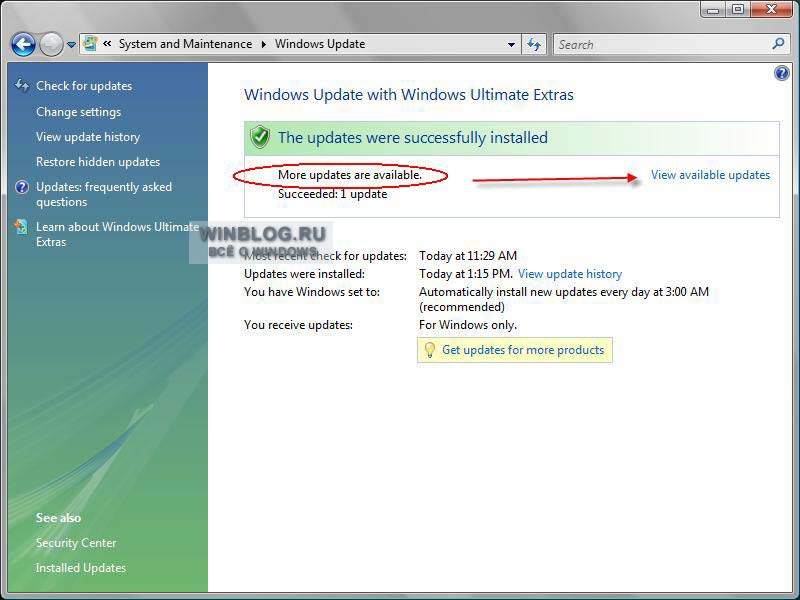Click 'The updates were successfully installed' heading
The height and width of the screenshot is (600, 800).
click(413, 138)
